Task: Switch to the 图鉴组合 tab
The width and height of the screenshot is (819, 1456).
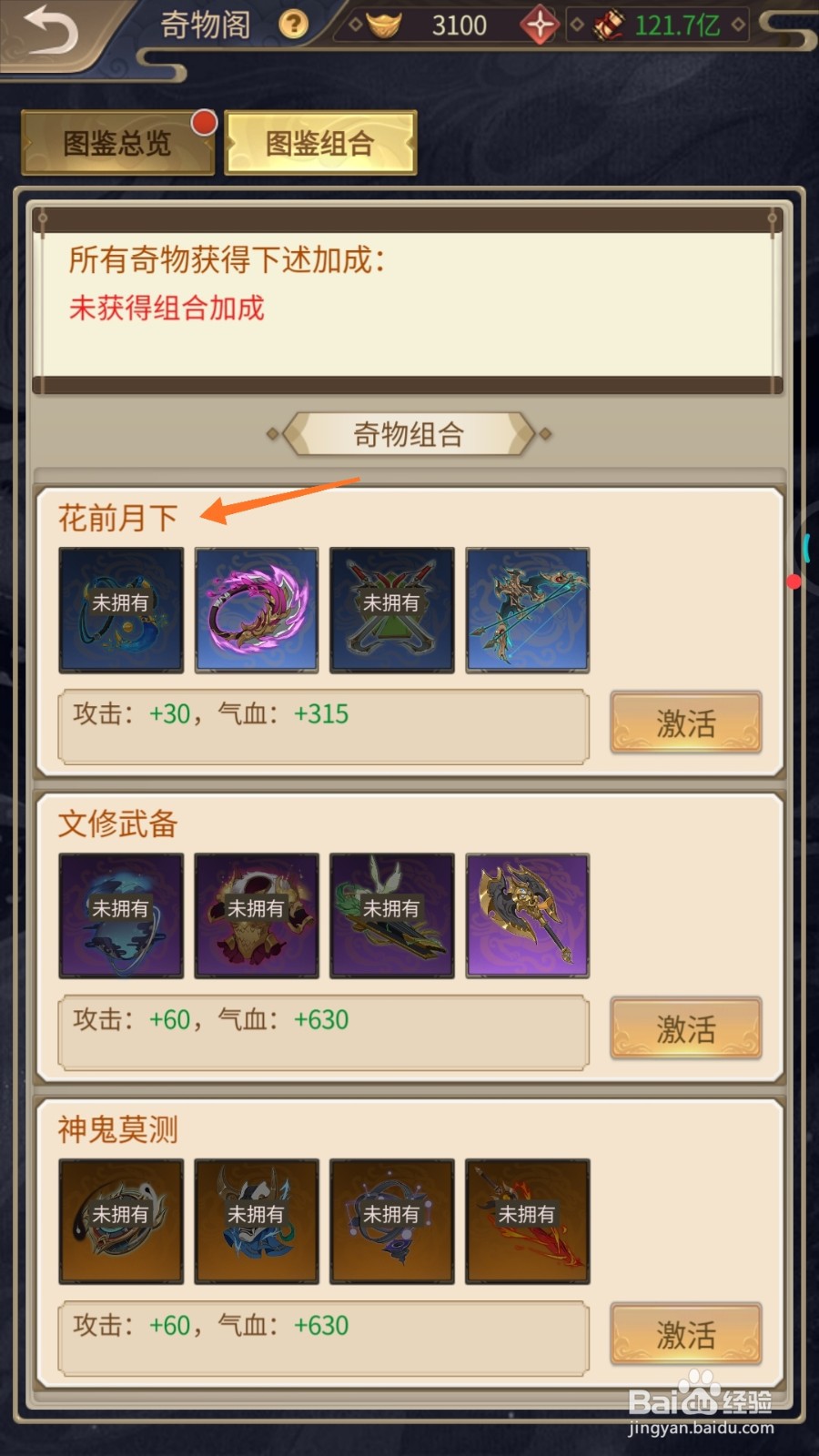Action: 320,143
